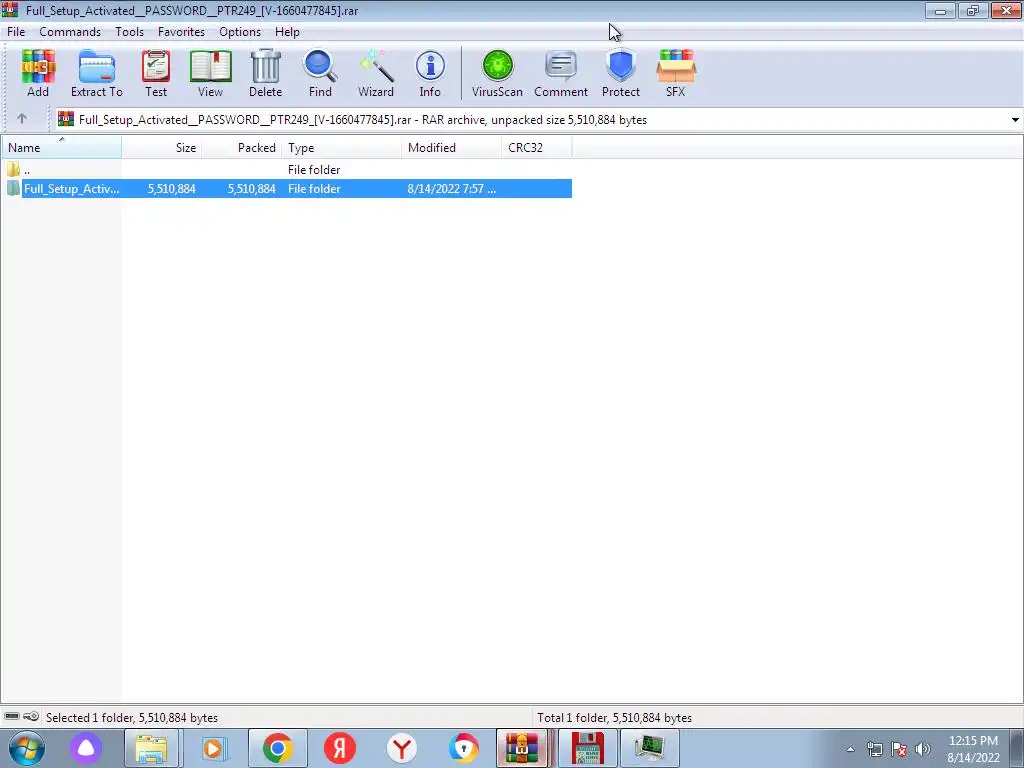Screen dimensions: 1024x768
Task: Click 'Selected 1 folder' status text
Action: (132, 718)
